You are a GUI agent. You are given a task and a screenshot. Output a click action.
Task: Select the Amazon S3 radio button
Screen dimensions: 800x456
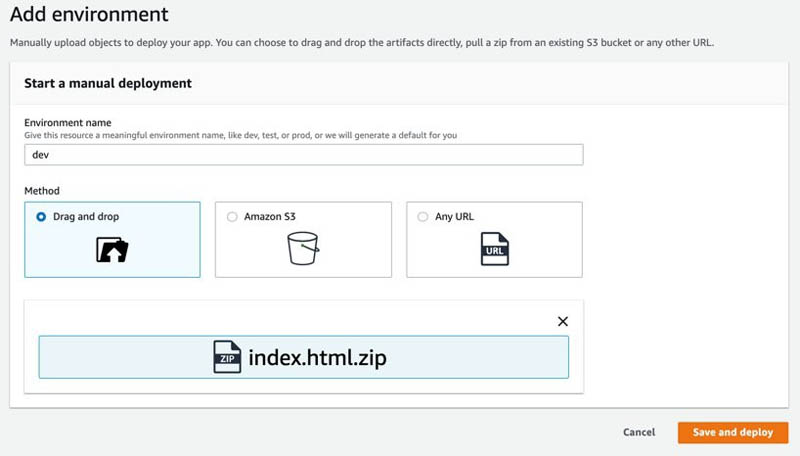coord(232,217)
